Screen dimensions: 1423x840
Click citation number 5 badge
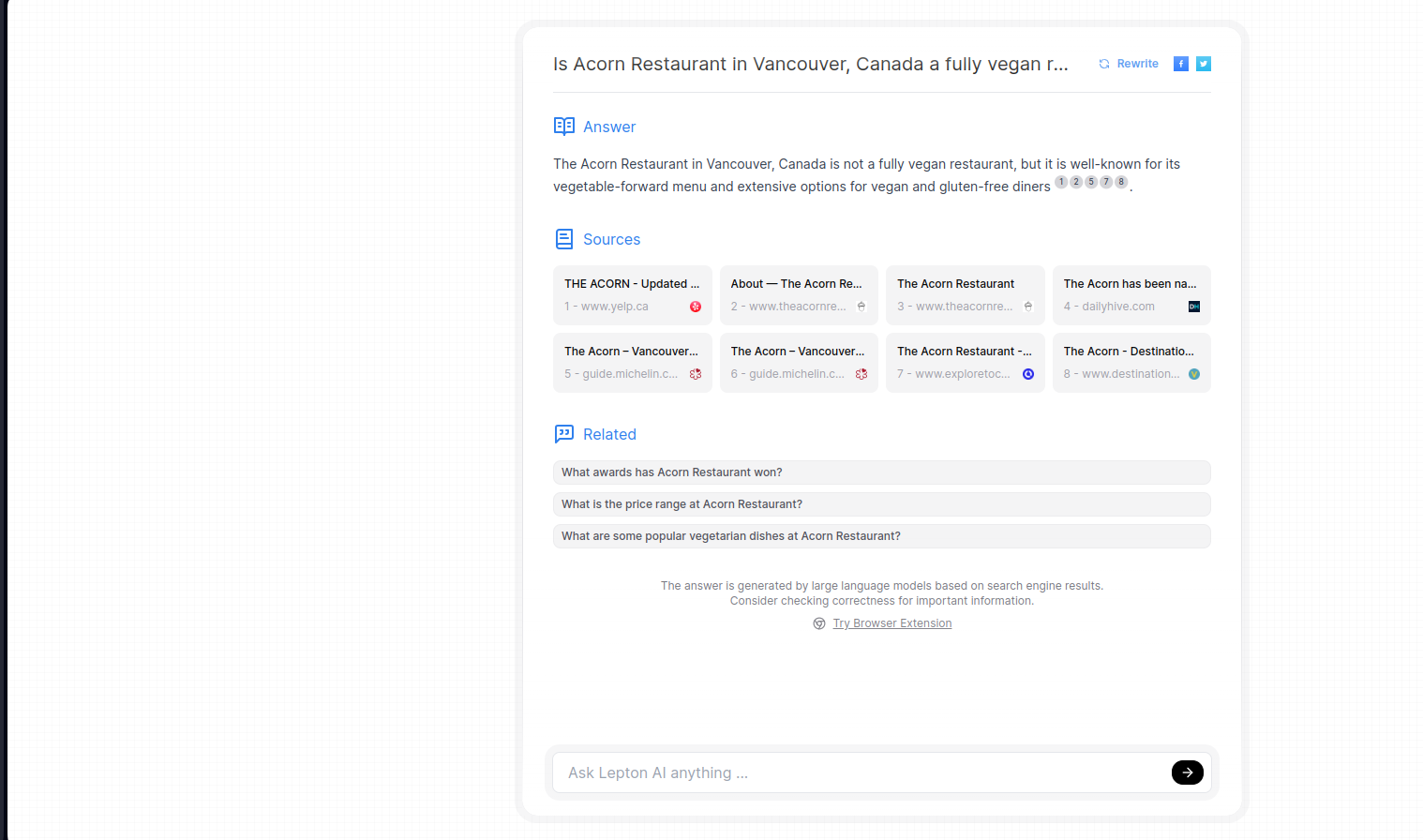click(1091, 182)
